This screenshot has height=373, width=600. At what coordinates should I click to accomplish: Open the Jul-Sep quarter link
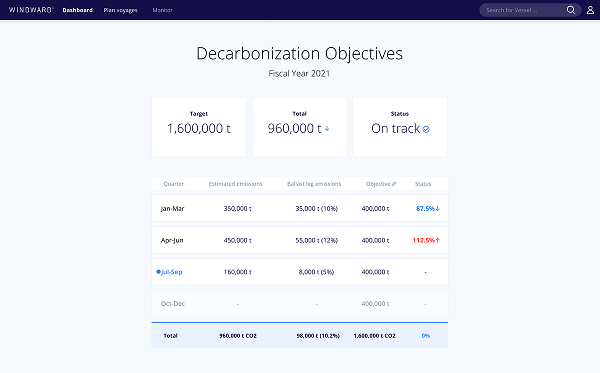pyautogui.click(x=171, y=272)
